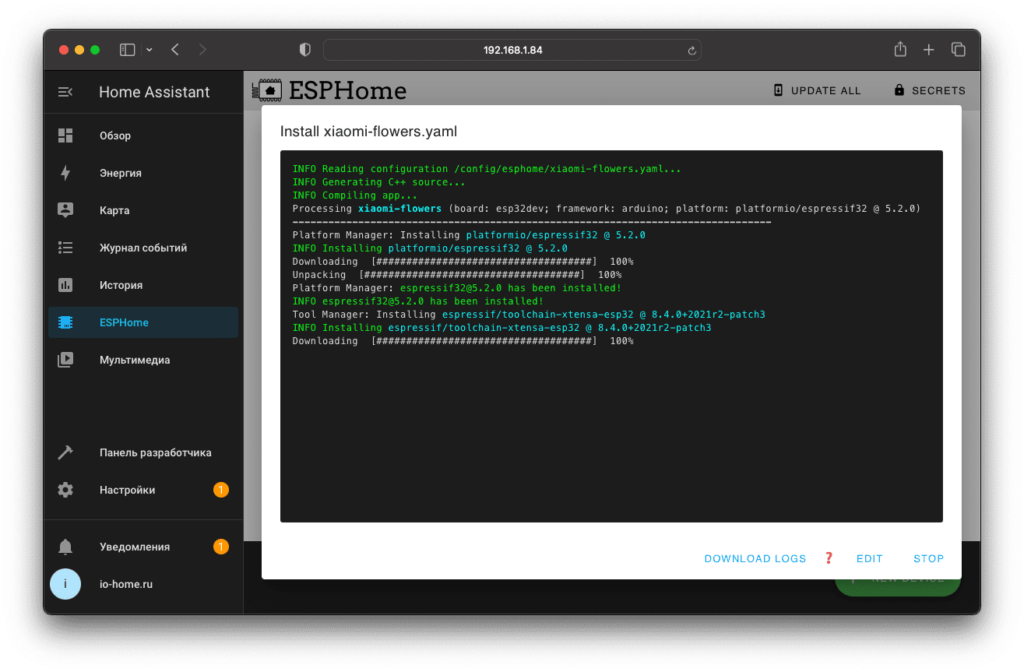Open the Настройки settings entry
This screenshot has width=1024, height=672.
[143, 489]
